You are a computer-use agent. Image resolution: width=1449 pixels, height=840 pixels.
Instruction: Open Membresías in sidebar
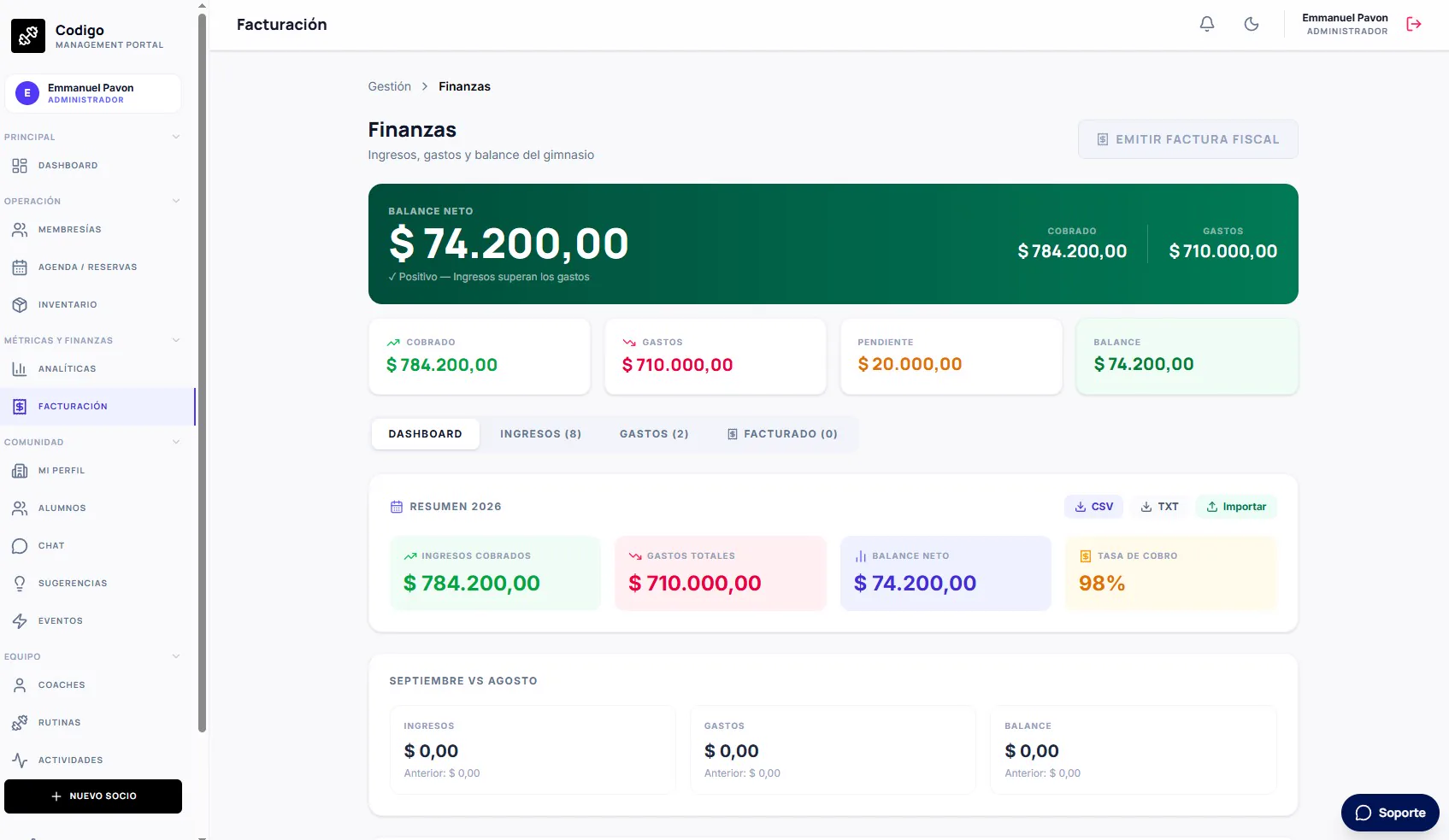(x=99, y=230)
